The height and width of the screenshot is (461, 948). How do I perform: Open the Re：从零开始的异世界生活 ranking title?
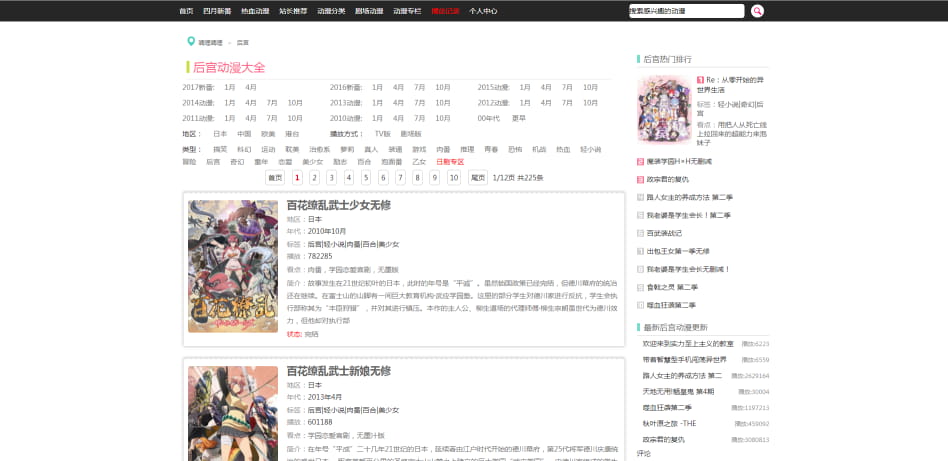[x=730, y=85]
